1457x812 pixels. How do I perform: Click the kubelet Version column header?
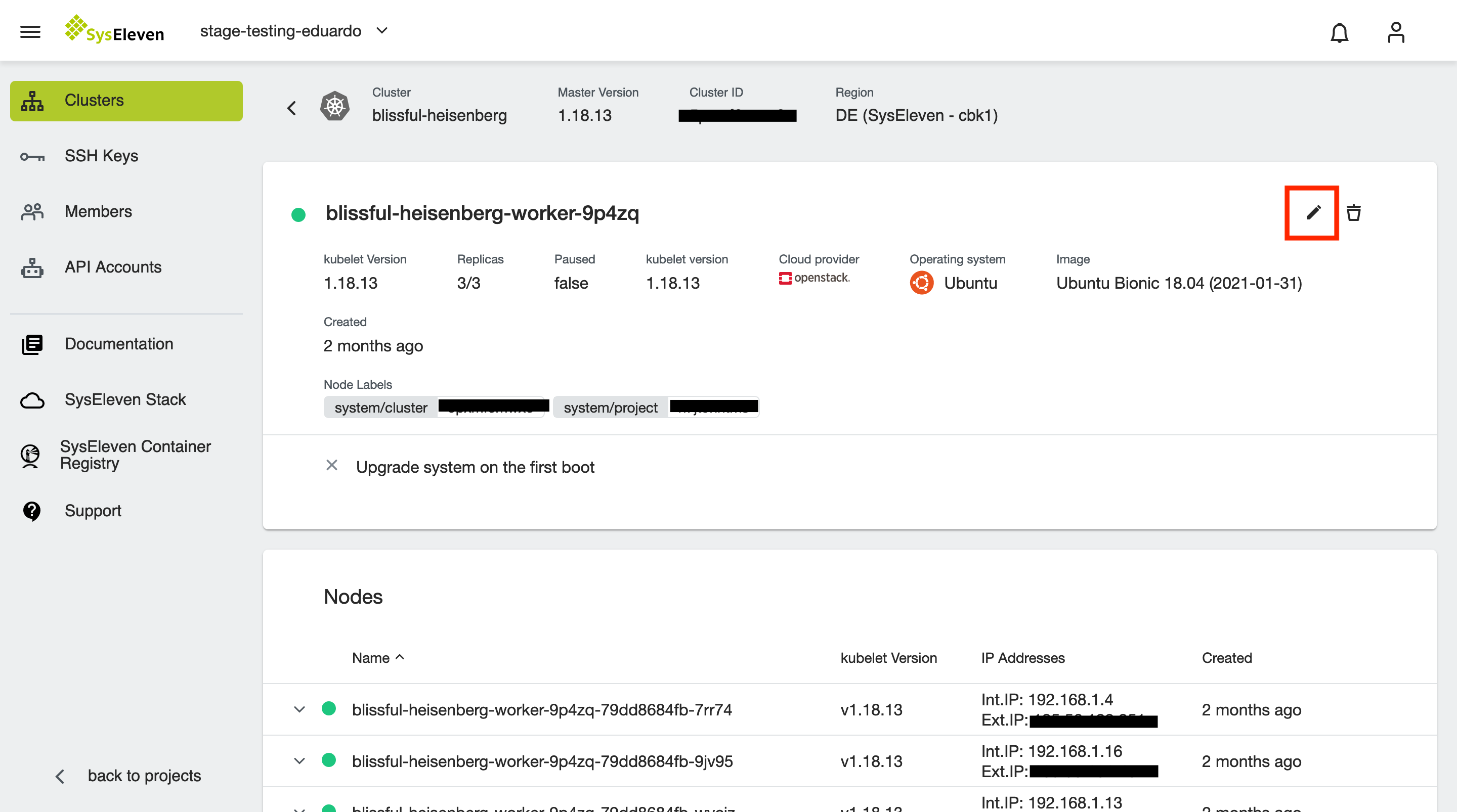coord(888,658)
